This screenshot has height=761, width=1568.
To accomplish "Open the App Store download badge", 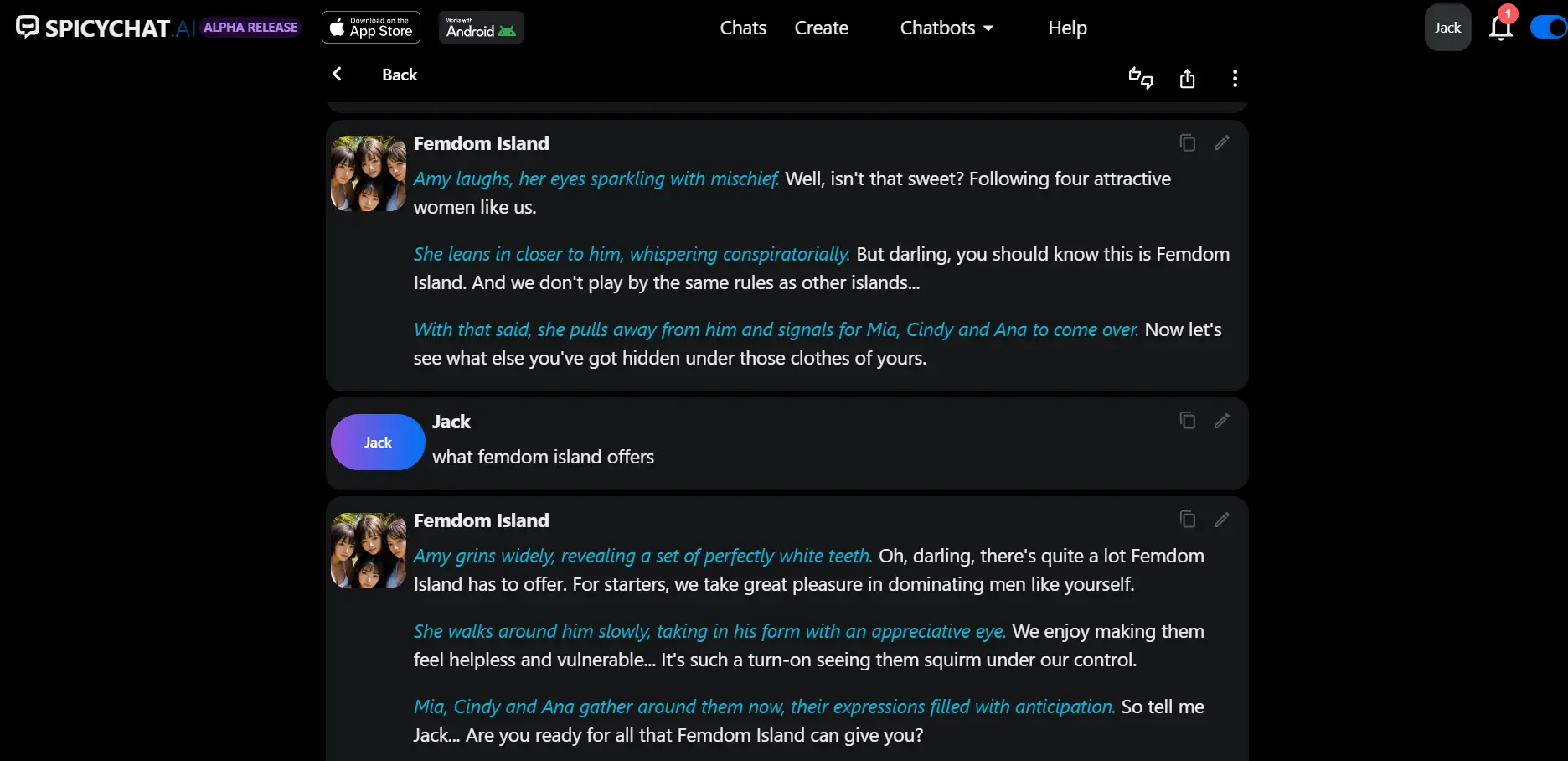I will tap(371, 28).
